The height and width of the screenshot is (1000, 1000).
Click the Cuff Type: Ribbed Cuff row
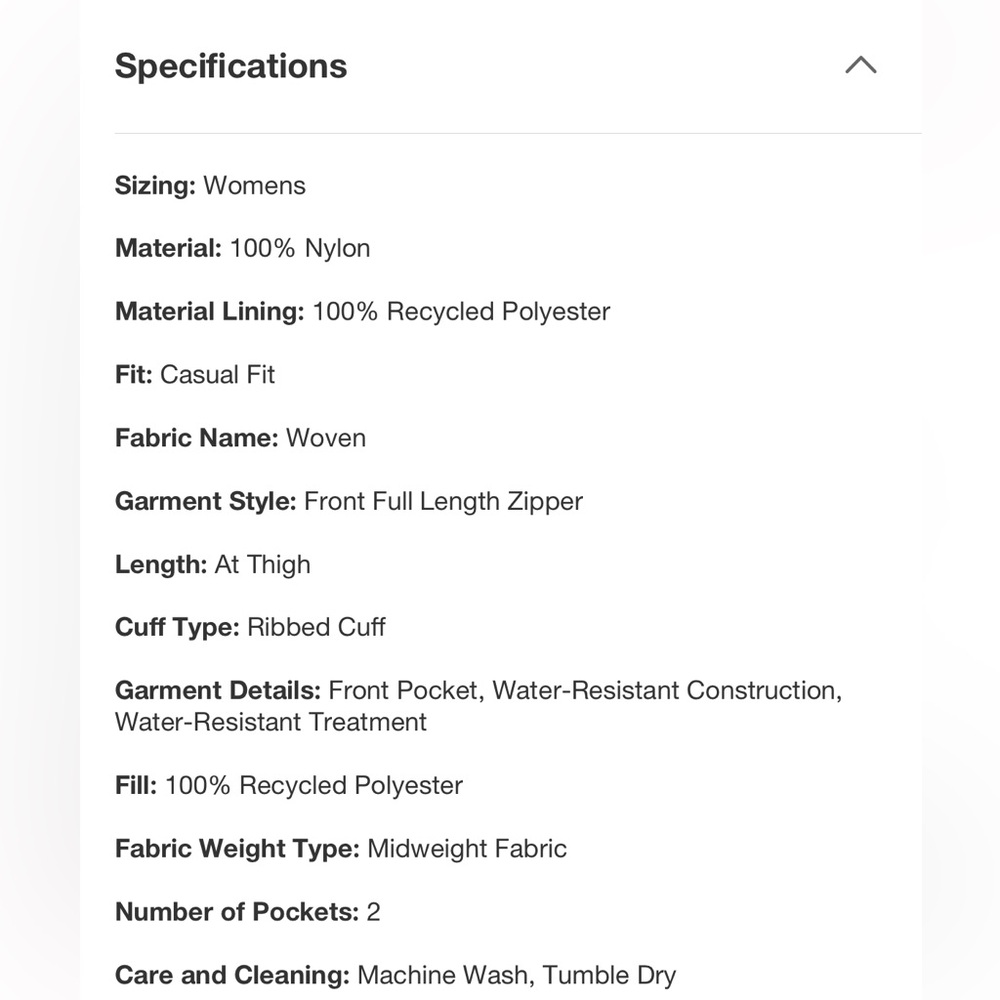click(x=250, y=628)
